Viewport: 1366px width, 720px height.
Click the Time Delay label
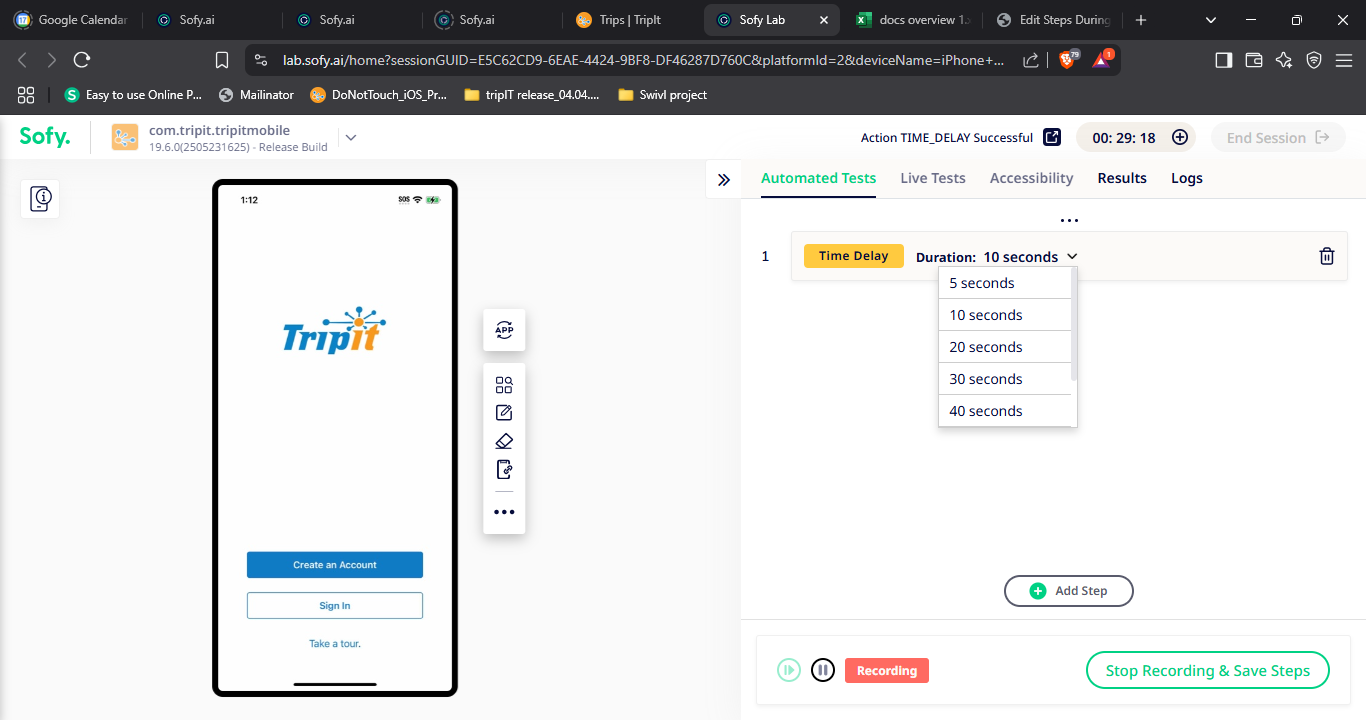point(854,256)
